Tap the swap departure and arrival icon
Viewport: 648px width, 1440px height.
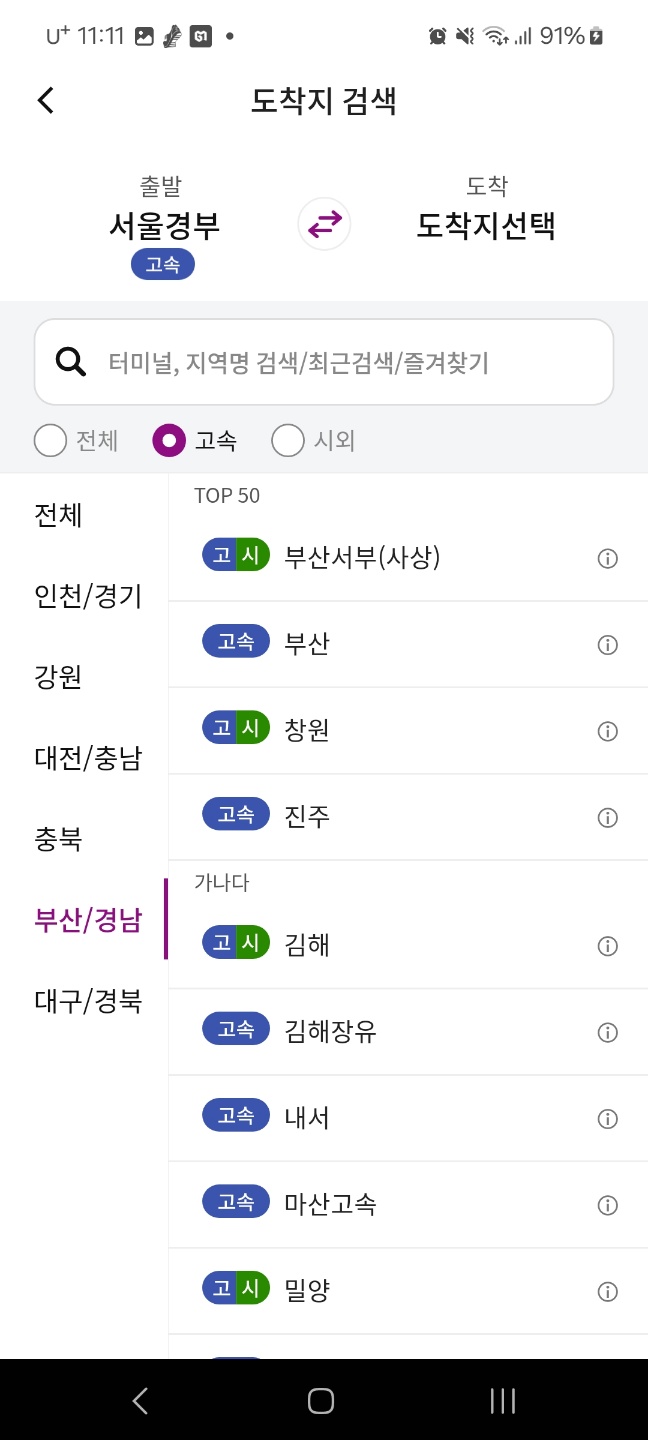323,224
